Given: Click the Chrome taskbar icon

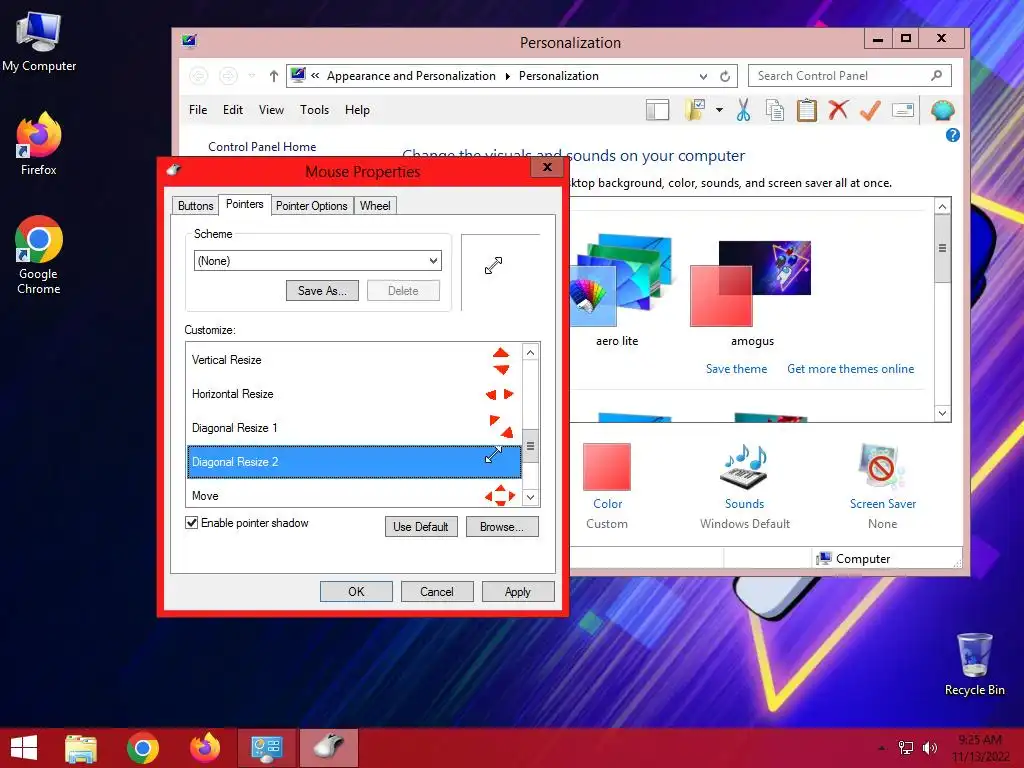Looking at the screenshot, I should [142, 748].
